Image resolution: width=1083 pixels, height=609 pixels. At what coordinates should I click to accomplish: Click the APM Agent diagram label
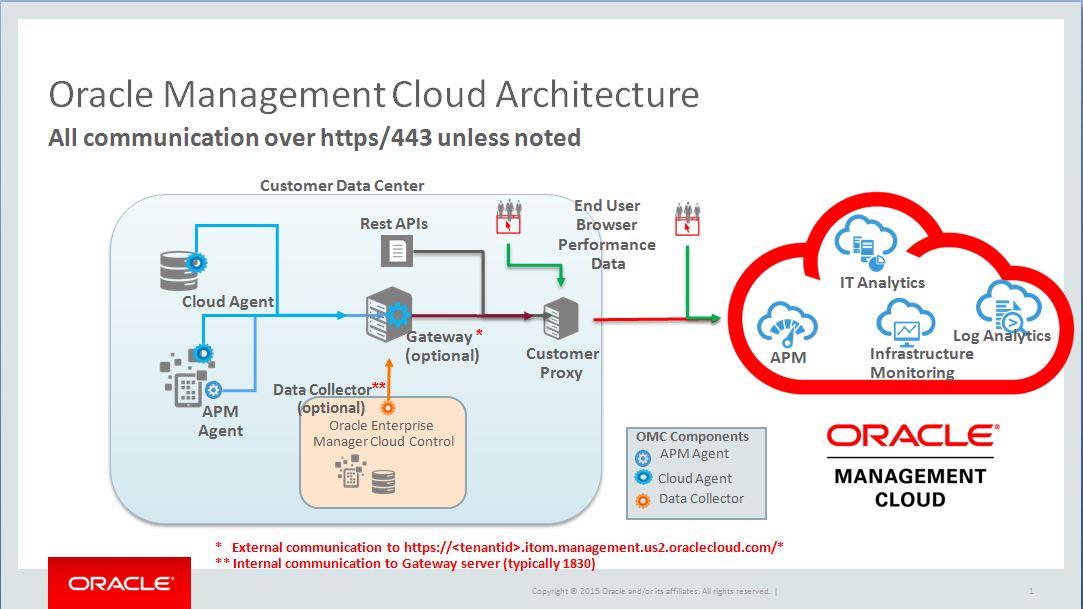point(220,421)
